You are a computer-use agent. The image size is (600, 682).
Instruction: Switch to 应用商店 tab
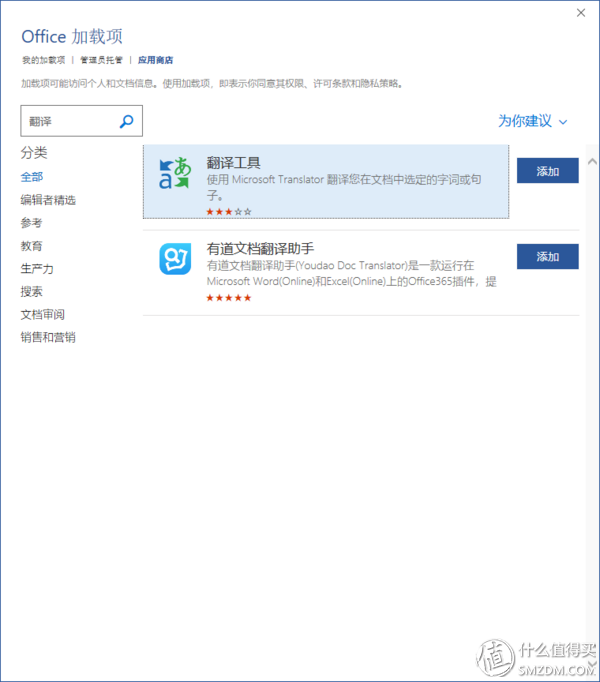[x=155, y=60]
